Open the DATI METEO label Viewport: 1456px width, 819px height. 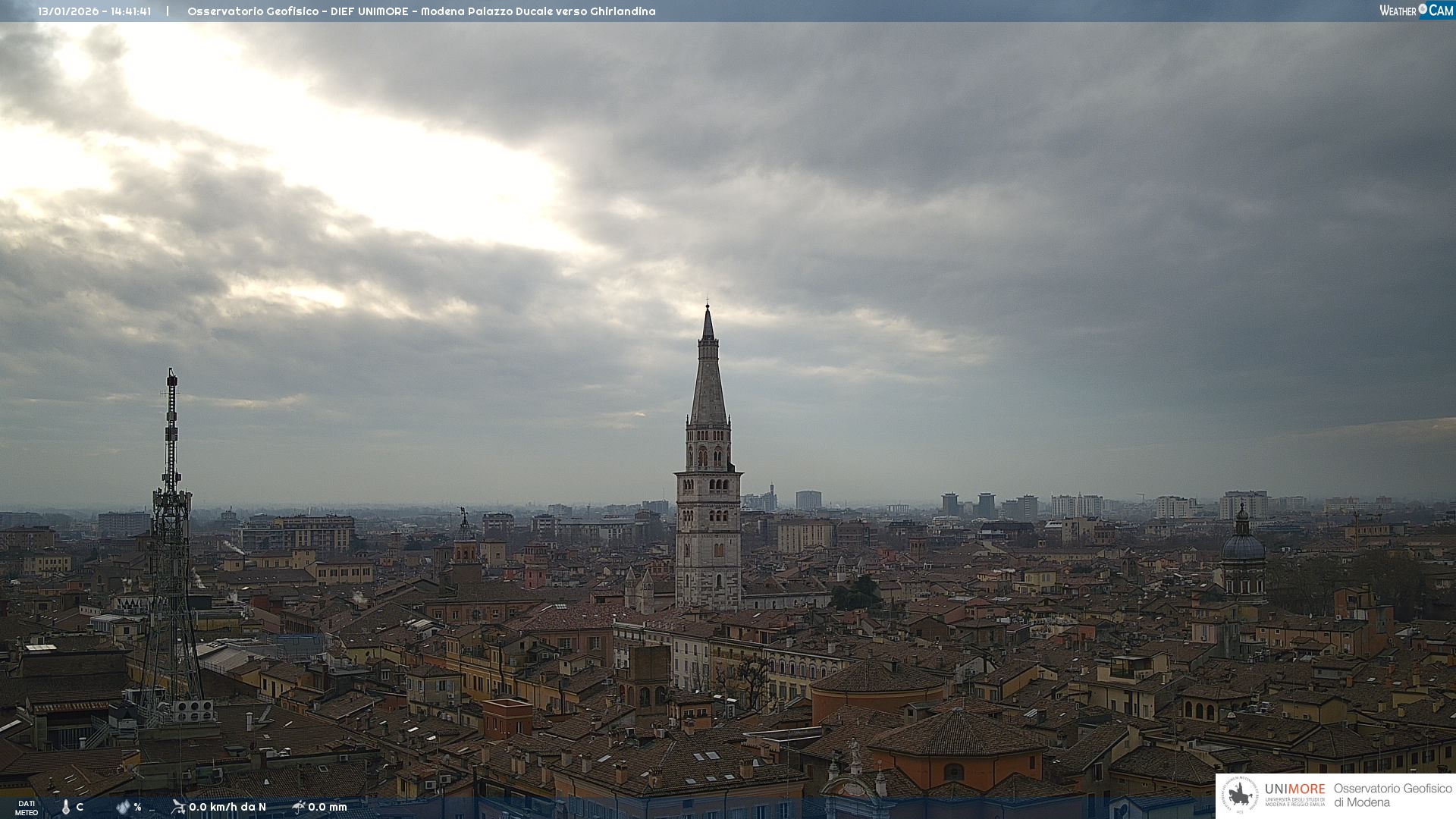point(27,808)
